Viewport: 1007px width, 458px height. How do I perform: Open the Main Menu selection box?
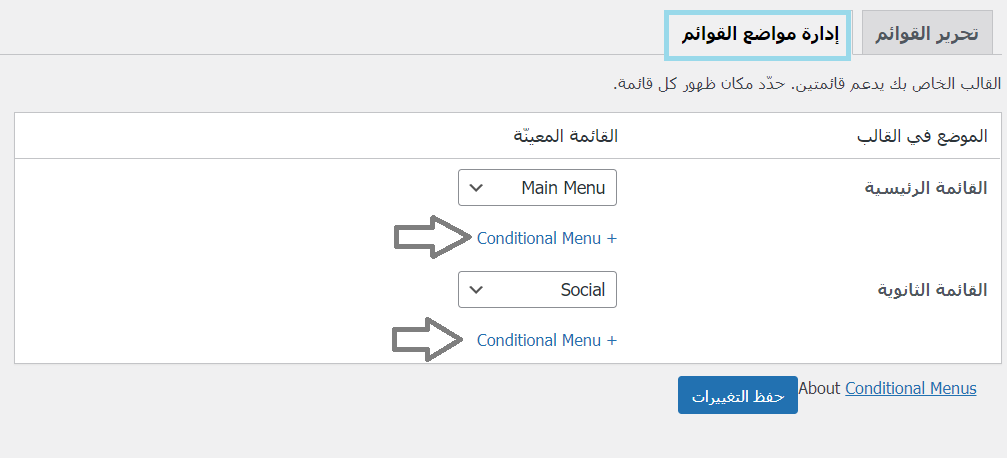click(x=537, y=188)
